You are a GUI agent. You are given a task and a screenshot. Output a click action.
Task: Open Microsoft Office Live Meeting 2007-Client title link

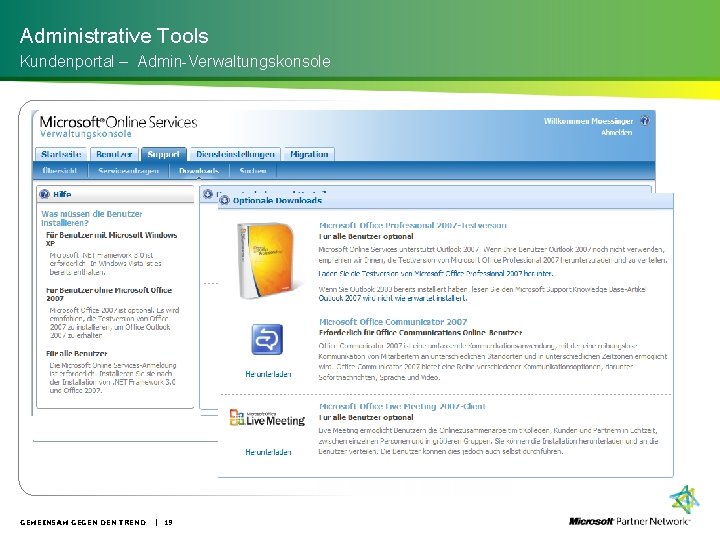point(402,406)
